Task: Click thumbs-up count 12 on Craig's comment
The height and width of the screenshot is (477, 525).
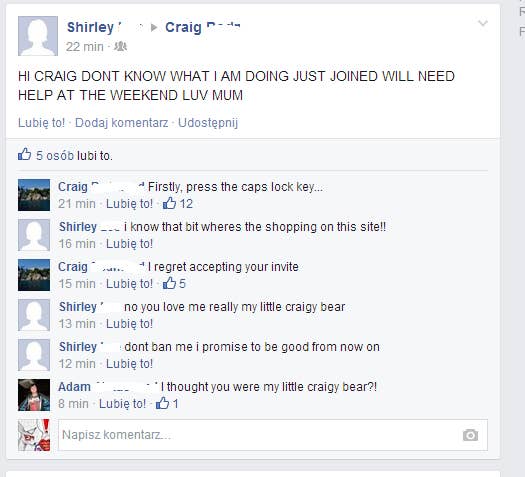Action: coord(178,204)
